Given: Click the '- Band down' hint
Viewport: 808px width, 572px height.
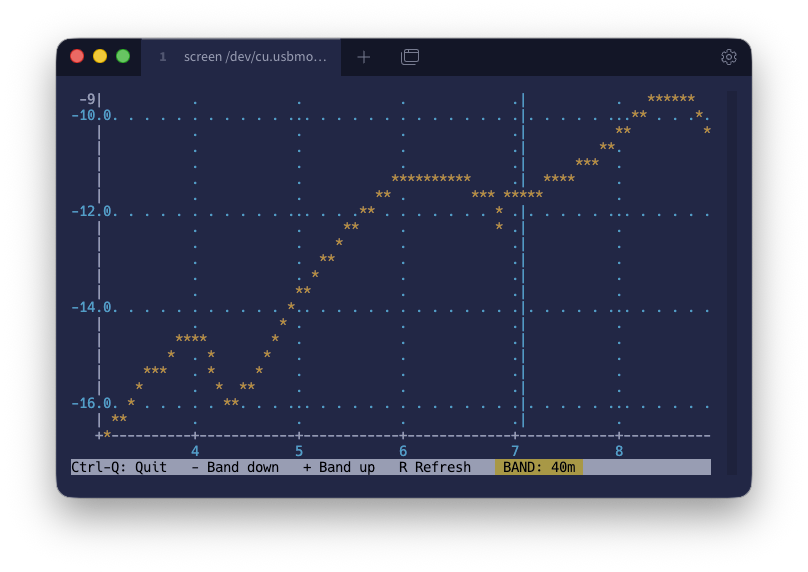Looking at the screenshot, I should [x=235, y=467].
